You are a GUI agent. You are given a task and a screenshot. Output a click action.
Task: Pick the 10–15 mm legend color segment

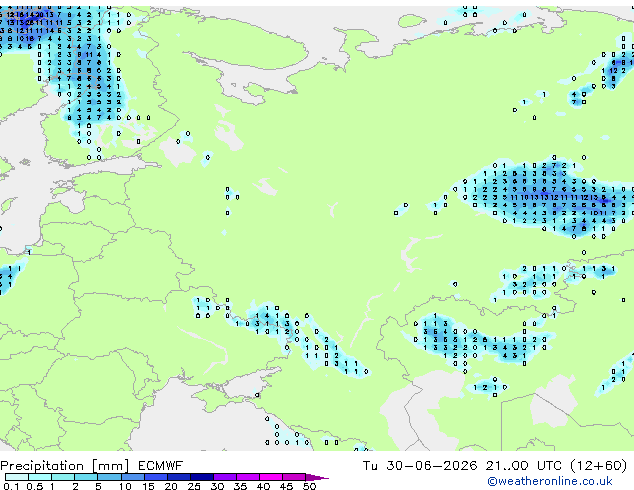pos(133,477)
